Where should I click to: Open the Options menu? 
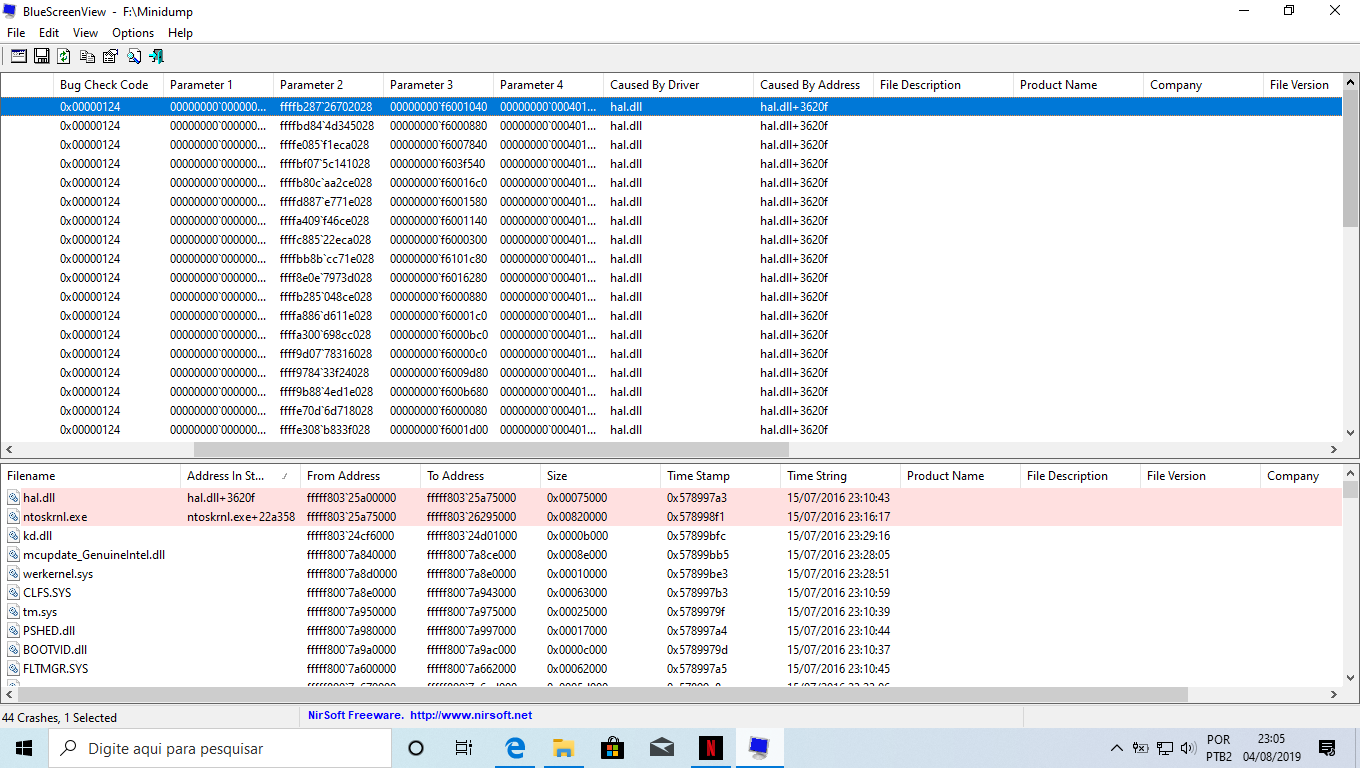[133, 33]
